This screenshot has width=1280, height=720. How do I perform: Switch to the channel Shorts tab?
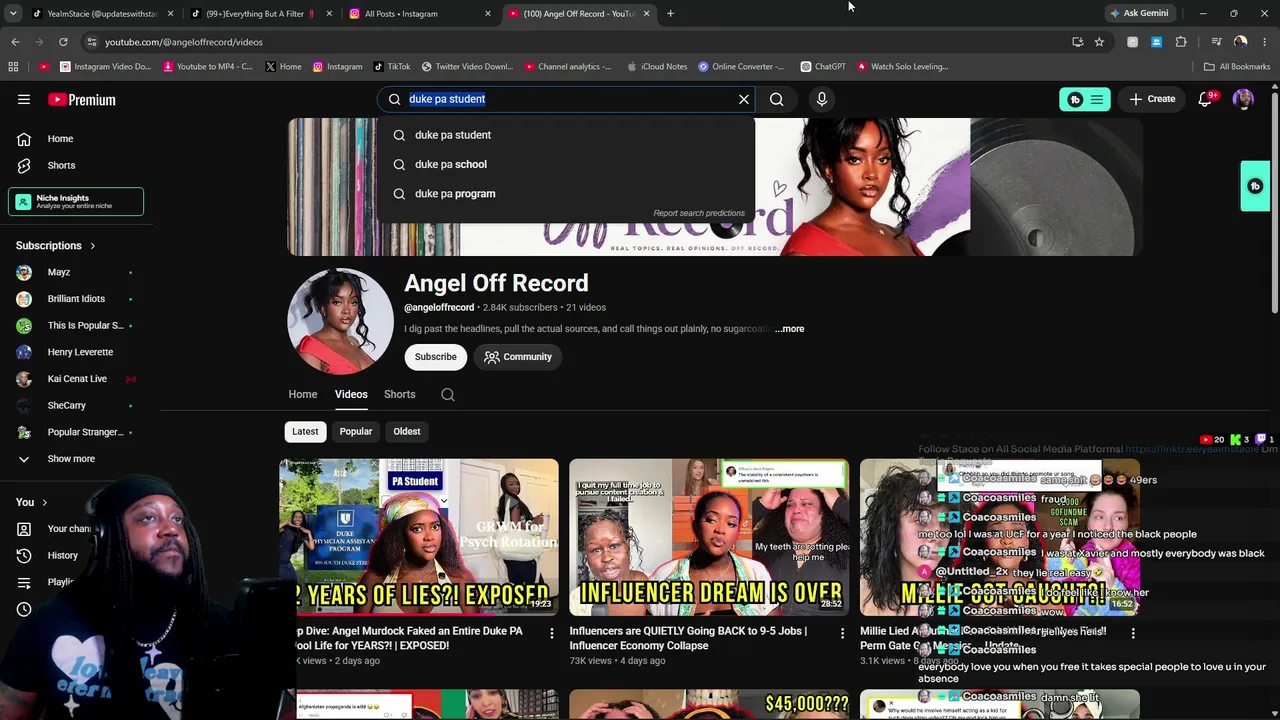(x=400, y=394)
